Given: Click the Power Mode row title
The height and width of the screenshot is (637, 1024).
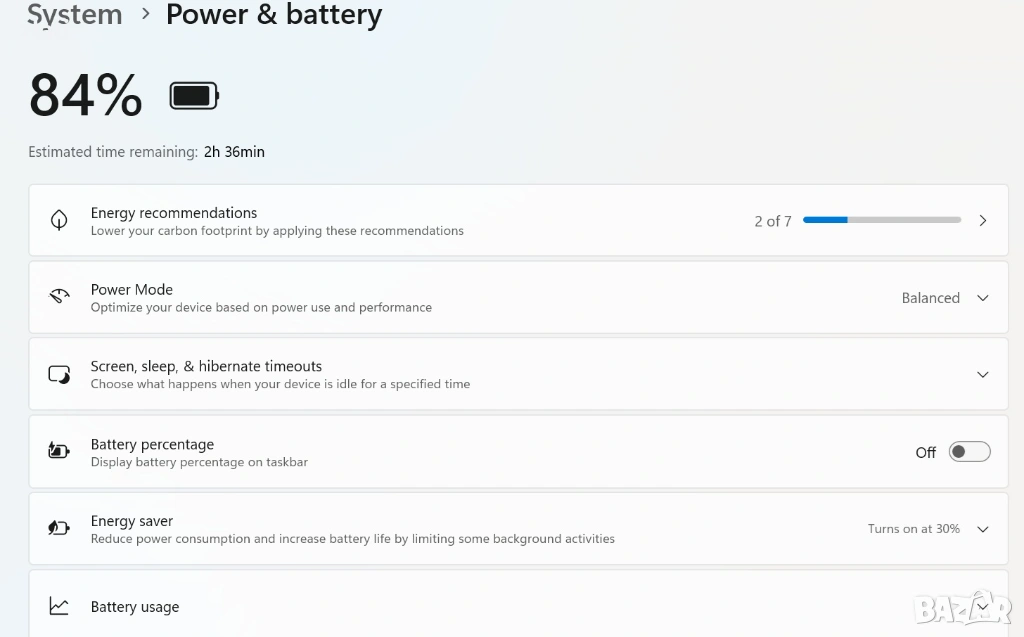Looking at the screenshot, I should [132, 290].
